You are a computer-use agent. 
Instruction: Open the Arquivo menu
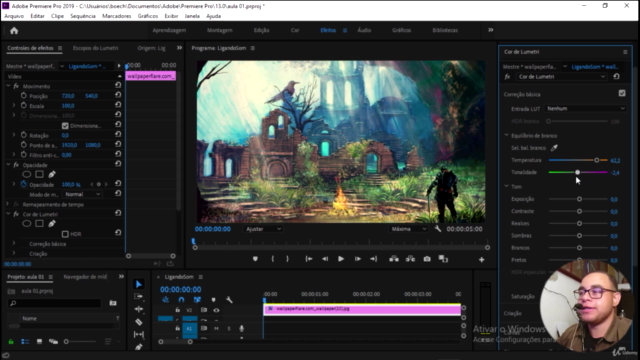(x=14, y=16)
